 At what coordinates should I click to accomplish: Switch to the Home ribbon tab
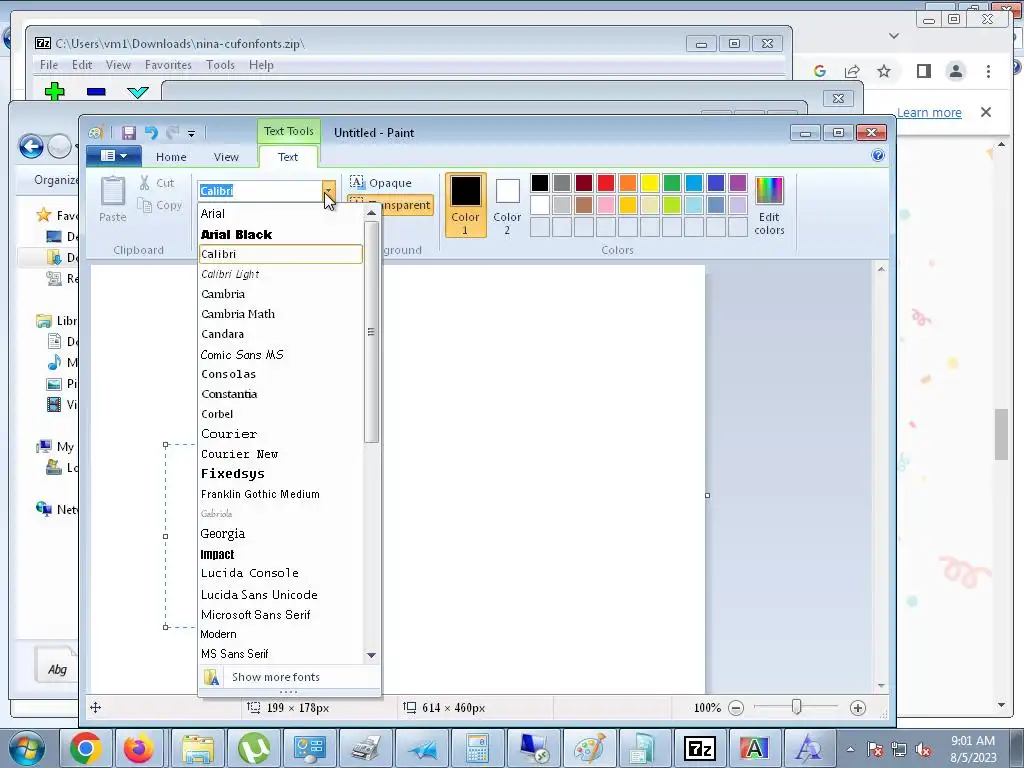tap(171, 157)
